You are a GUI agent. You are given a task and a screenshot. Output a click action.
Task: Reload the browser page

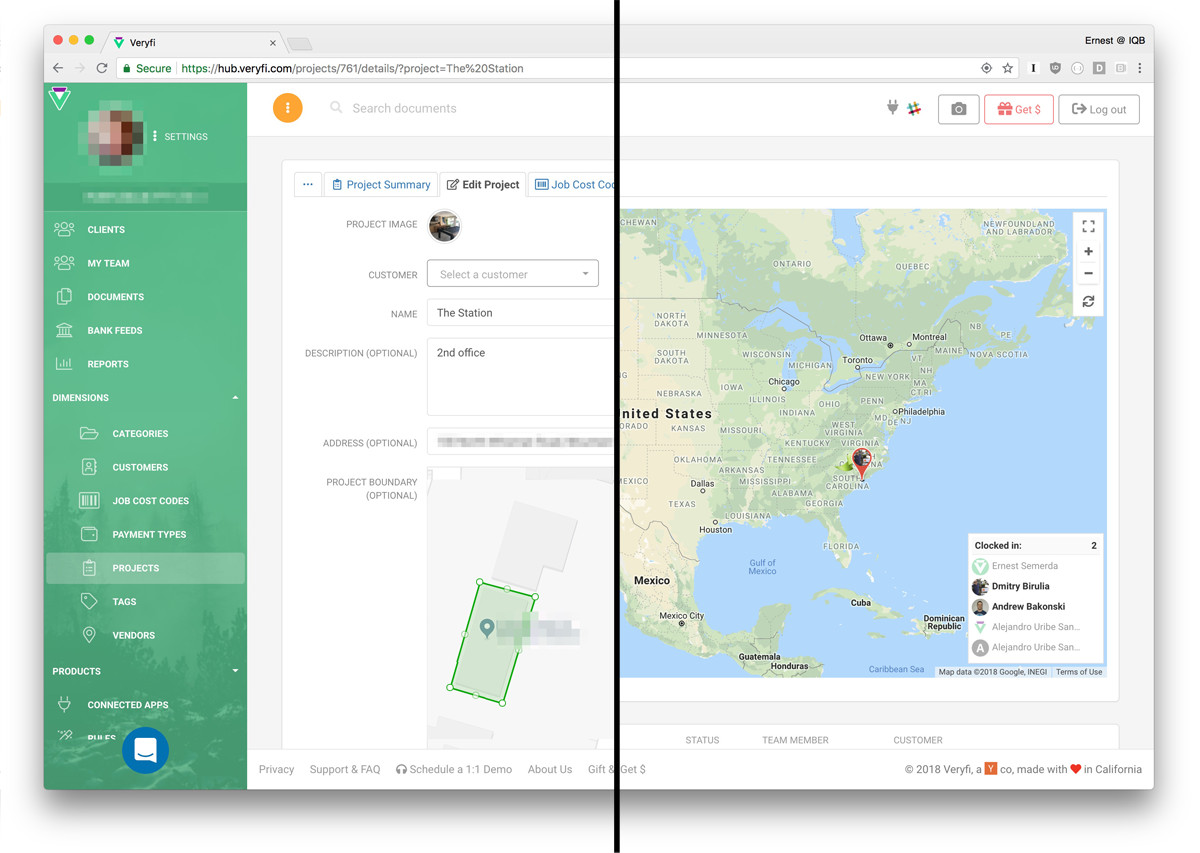click(101, 68)
